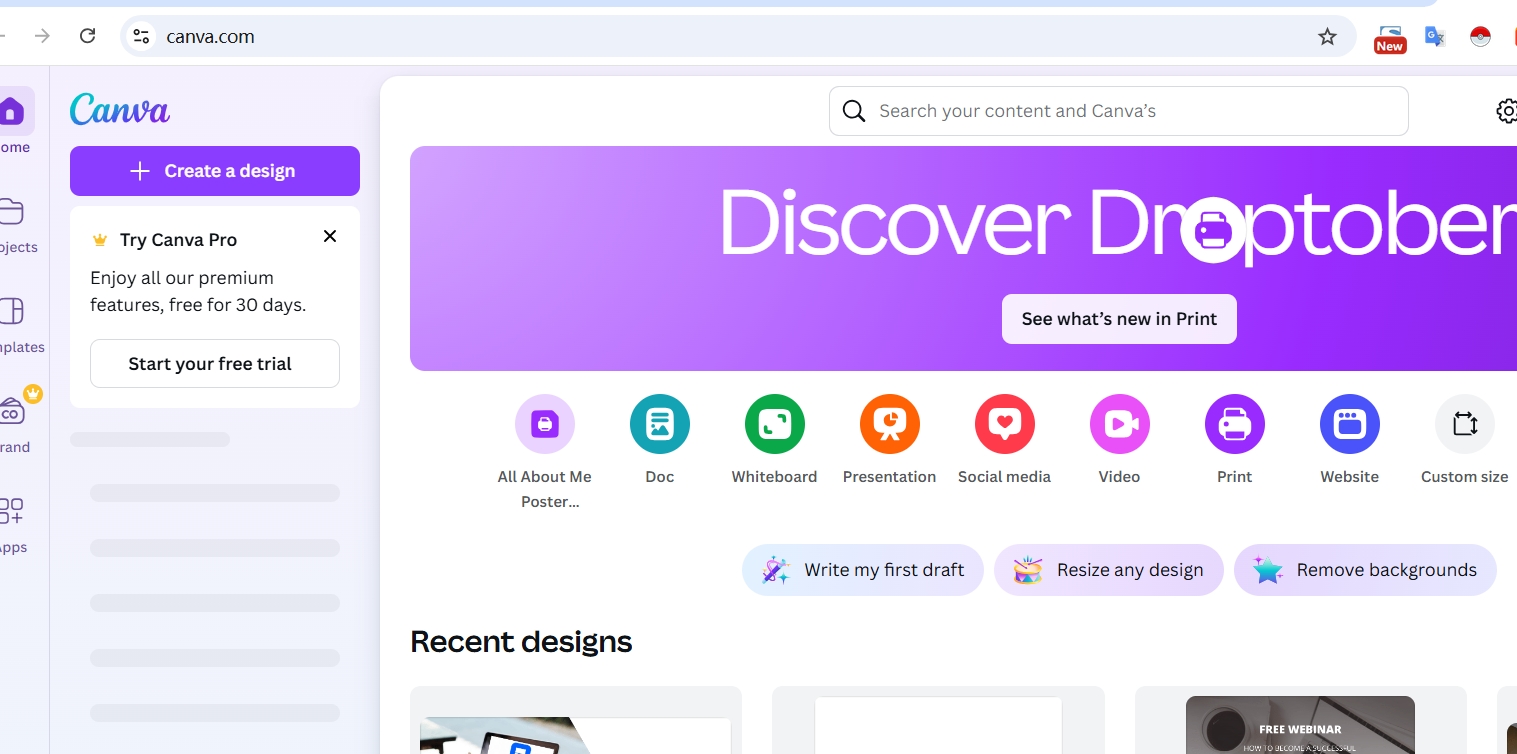Click the canva.com address bar URL

tap(210, 37)
